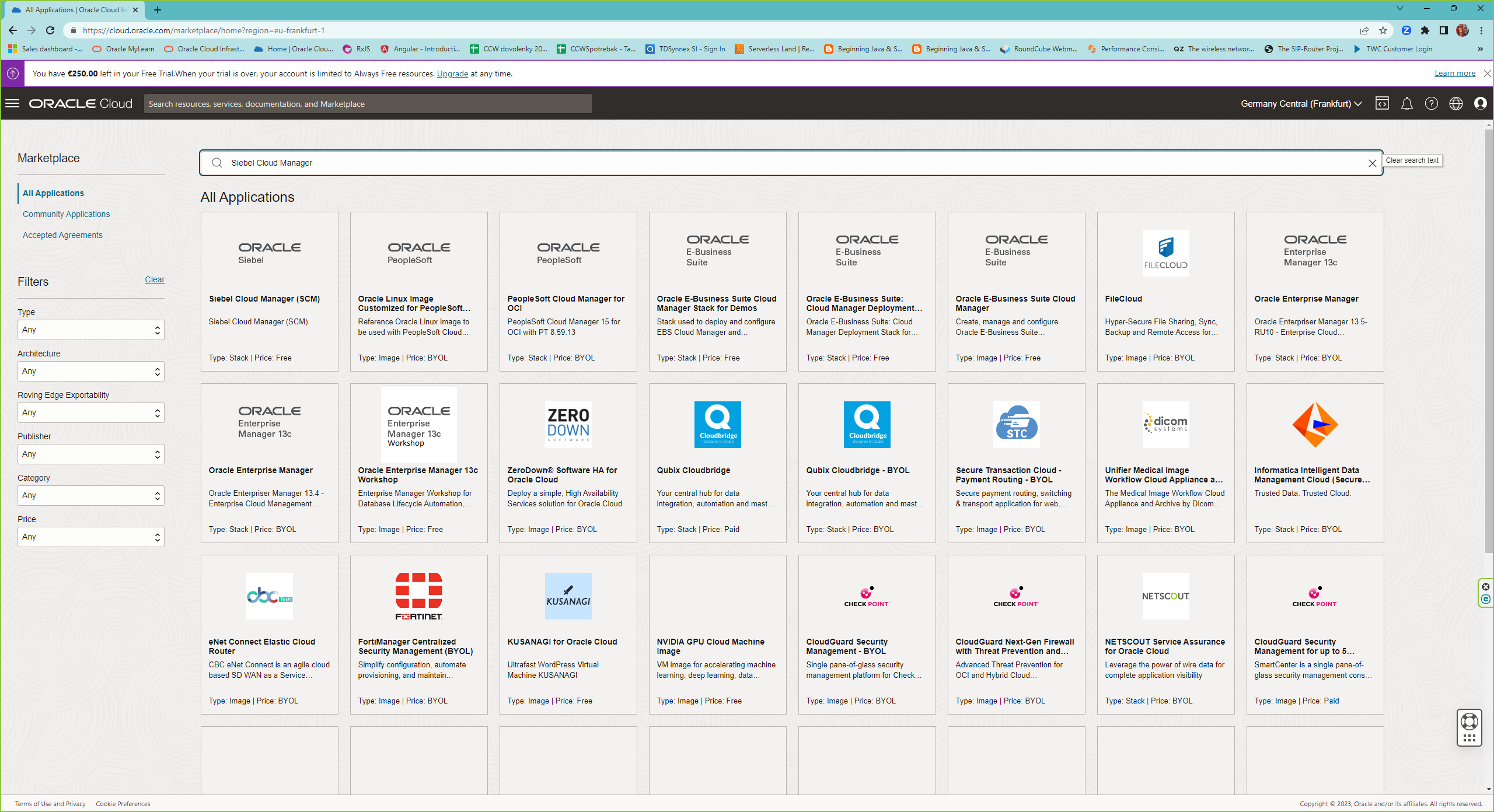Open the Fortinet FortiManager listing logo
The width and height of the screenshot is (1494, 812).
(418, 596)
